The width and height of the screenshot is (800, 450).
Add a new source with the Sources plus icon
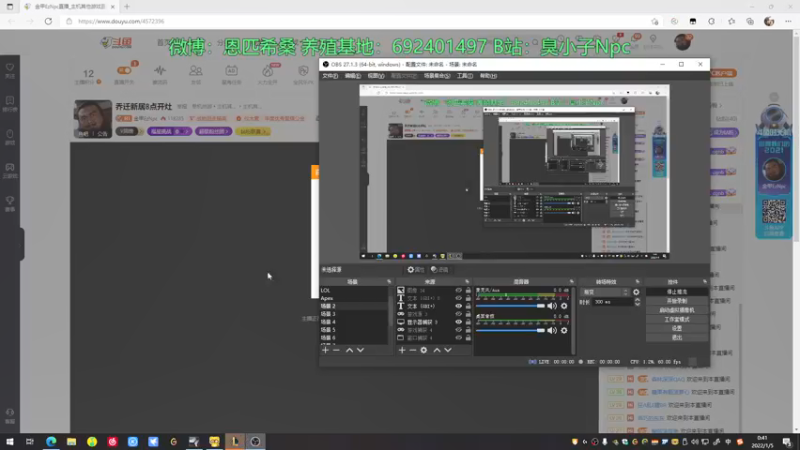click(402, 350)
